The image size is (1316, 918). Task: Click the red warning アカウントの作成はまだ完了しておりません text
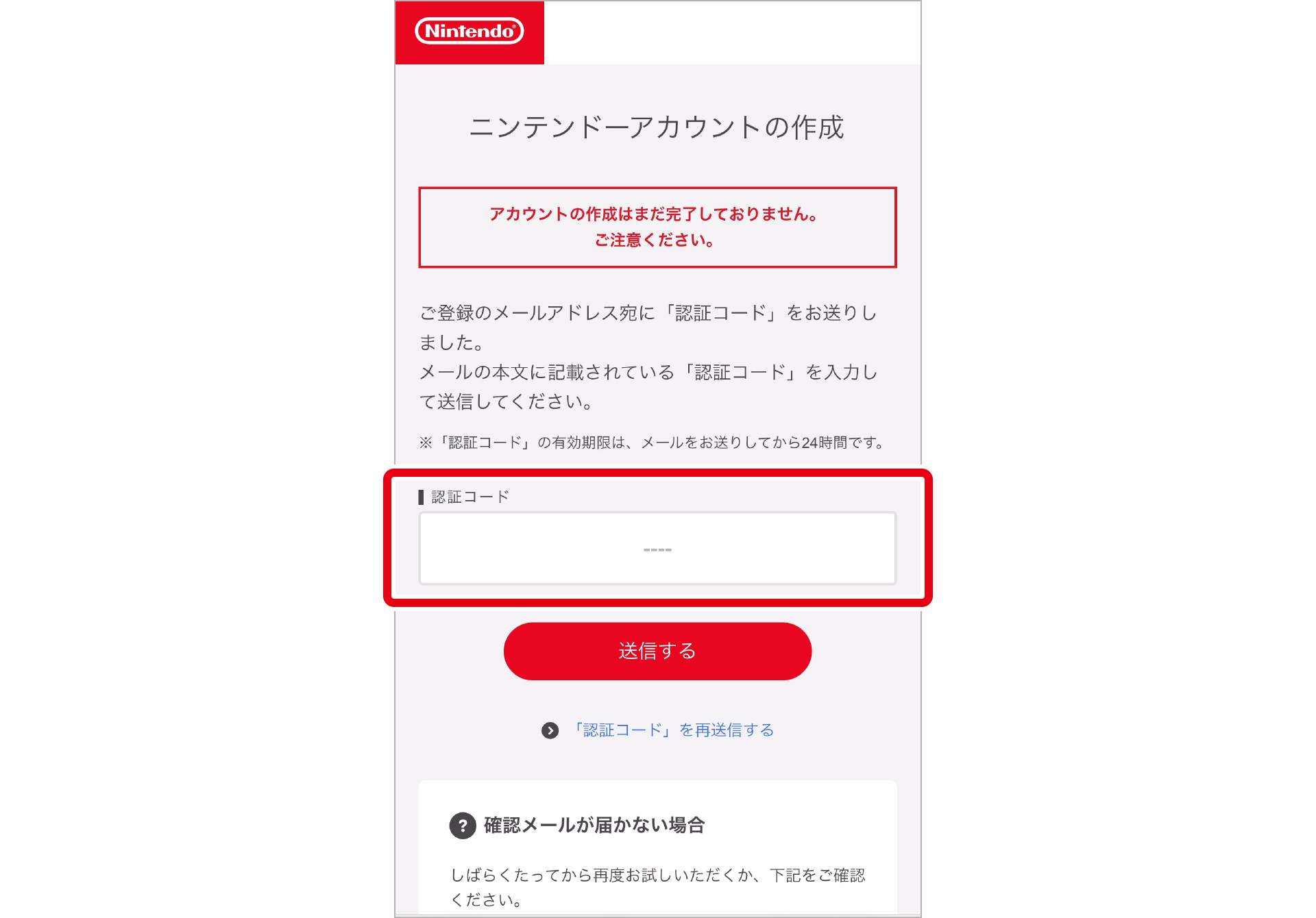click(654, 214)
